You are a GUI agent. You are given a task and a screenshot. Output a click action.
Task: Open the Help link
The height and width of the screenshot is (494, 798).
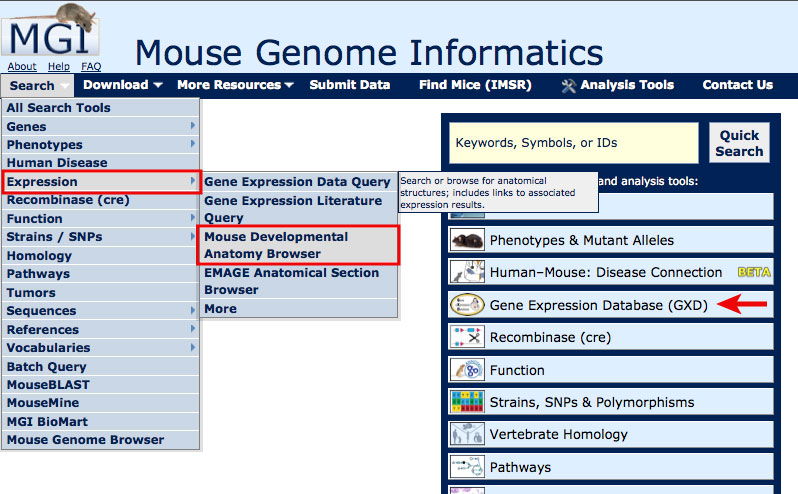(x=59, y=66)
